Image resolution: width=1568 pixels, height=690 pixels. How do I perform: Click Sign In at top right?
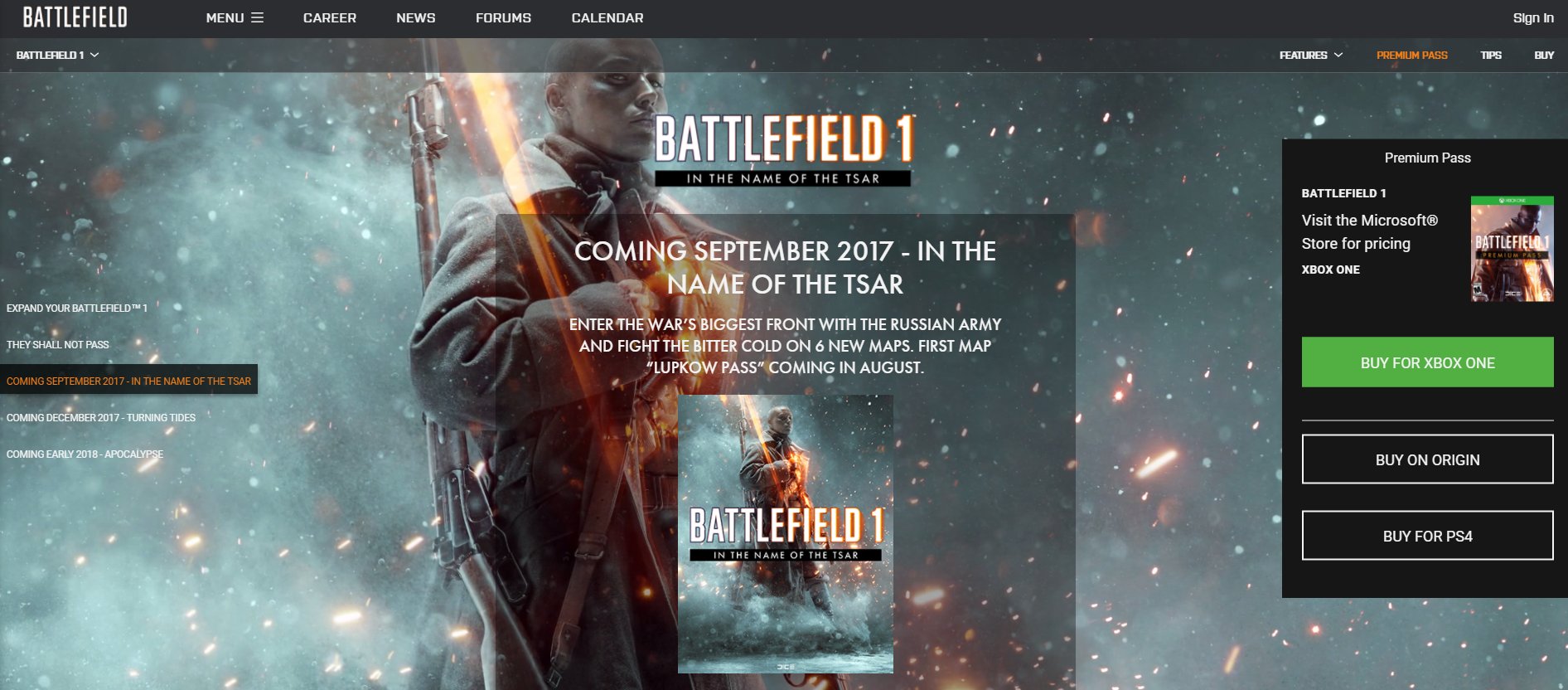pyautogui.click(x=1533, y=17)
